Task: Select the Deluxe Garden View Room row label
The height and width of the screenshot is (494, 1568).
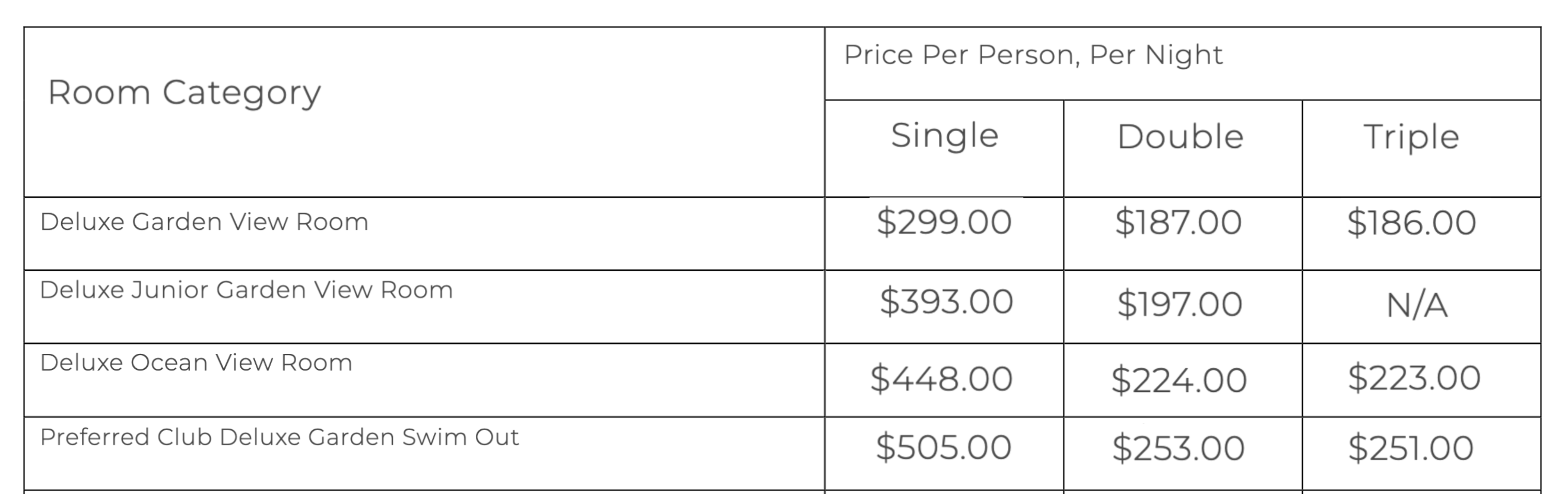Action: coord(205,221)
